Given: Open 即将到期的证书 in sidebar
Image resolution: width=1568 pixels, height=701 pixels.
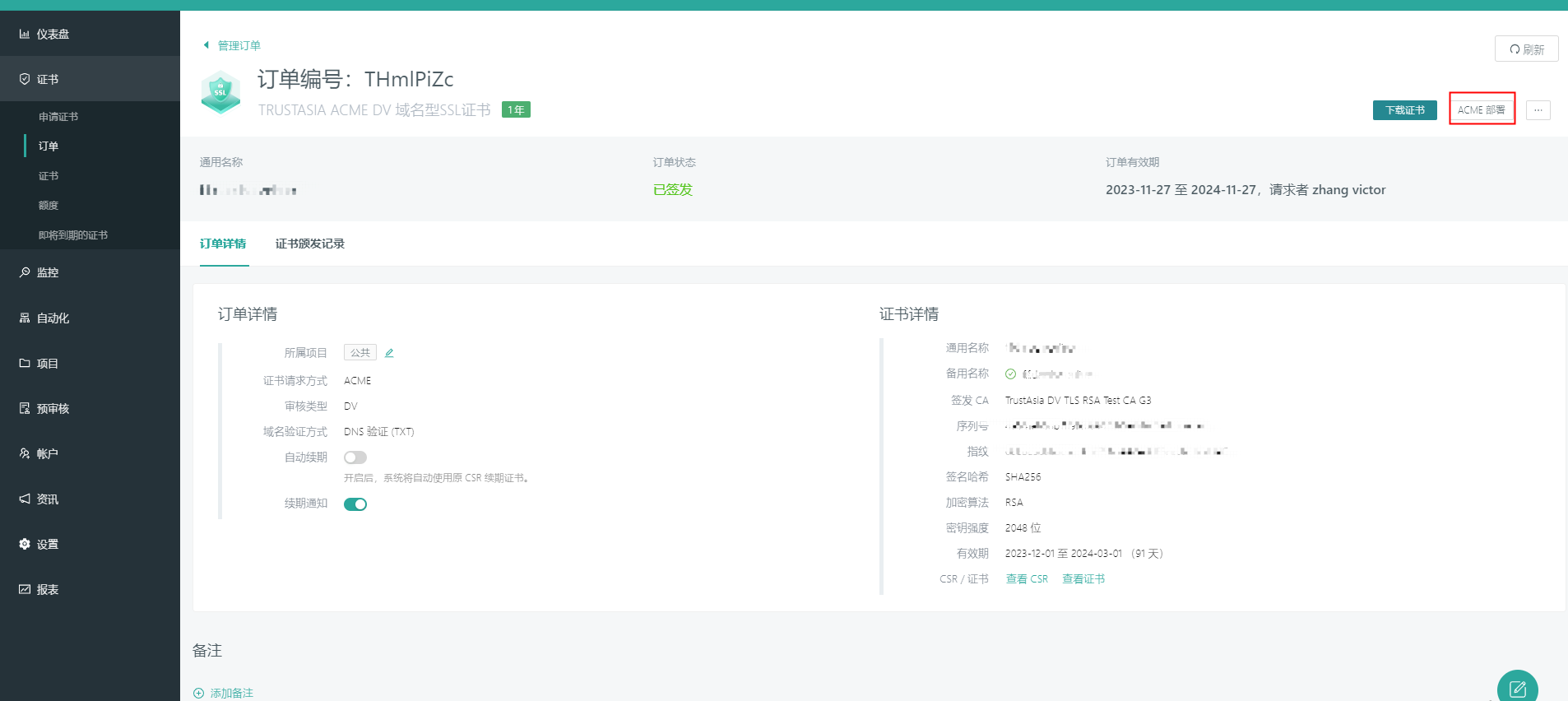Looking at the screenshot, I should click(x=73, y=235).
